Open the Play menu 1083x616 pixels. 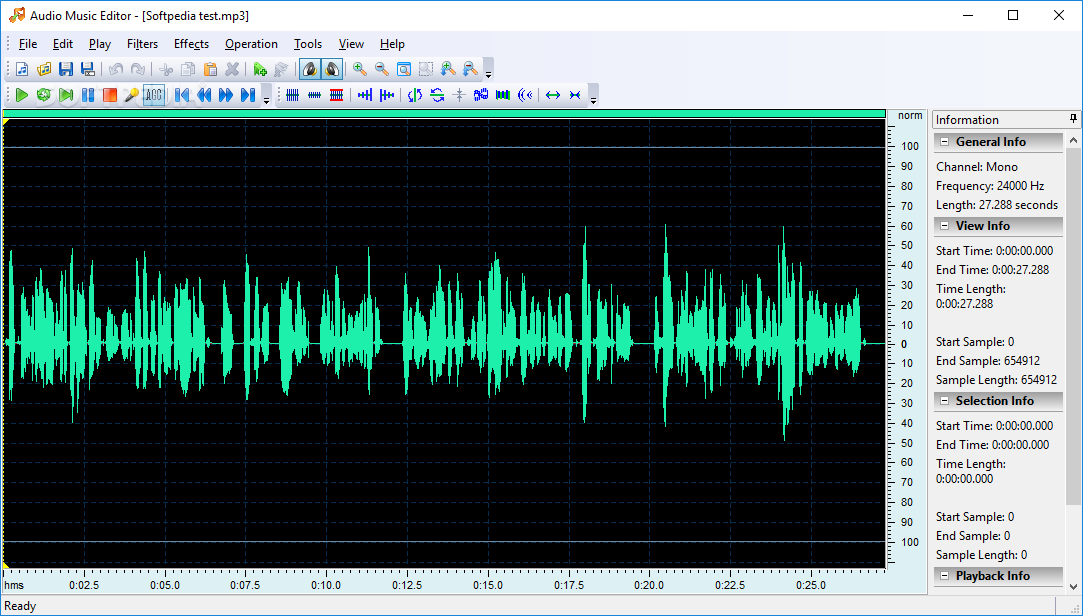tap(99, 44)
